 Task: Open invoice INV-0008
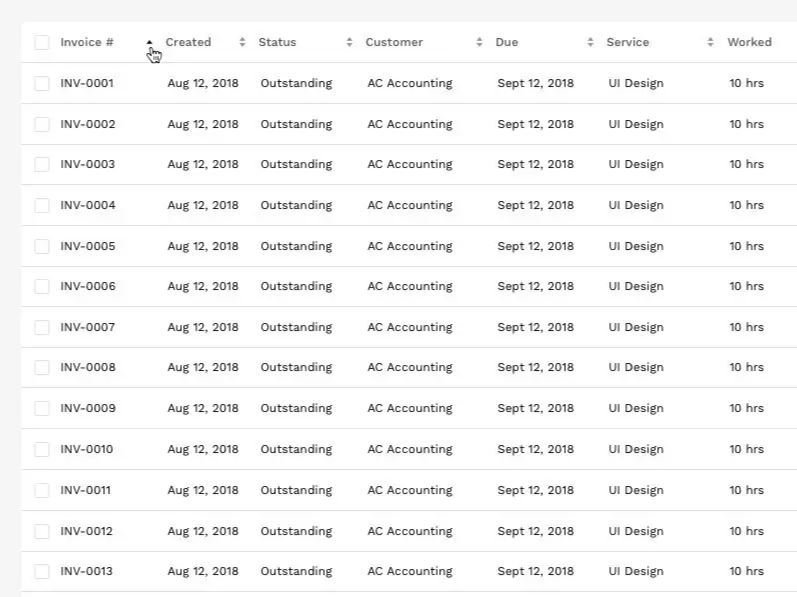tap(87, 367)
